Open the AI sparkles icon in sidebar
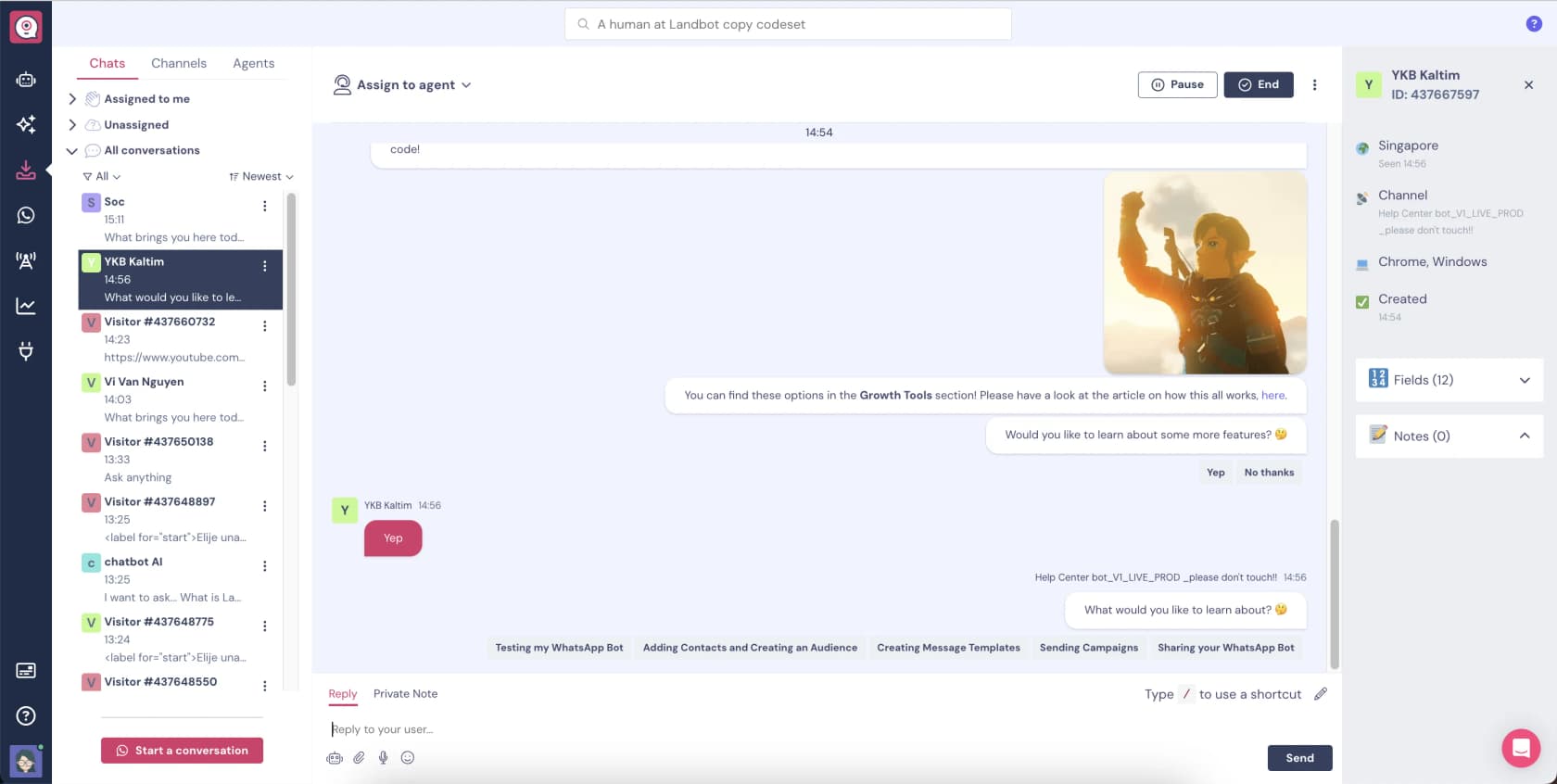The width and height of the screenshot is (1557, 784). (26, 124)
